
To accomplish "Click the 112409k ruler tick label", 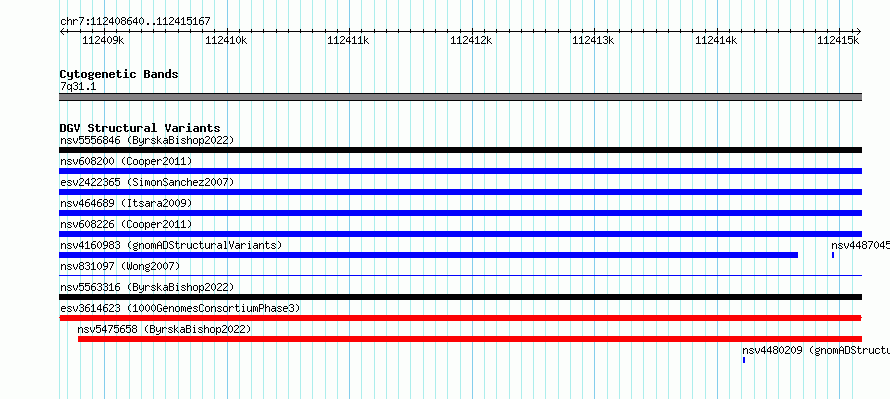I will pyautogui.click(x=103, y=40).
